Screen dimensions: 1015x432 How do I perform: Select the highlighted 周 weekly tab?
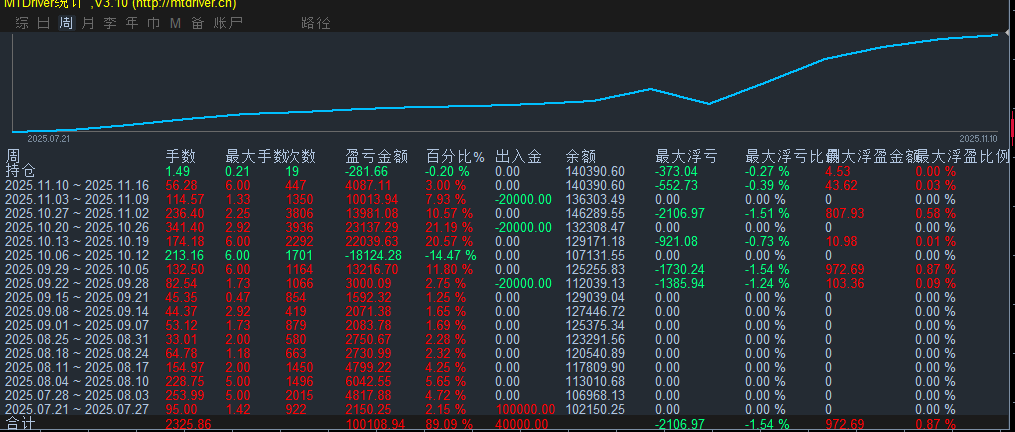pyautogui.click(x=66, y=23)
